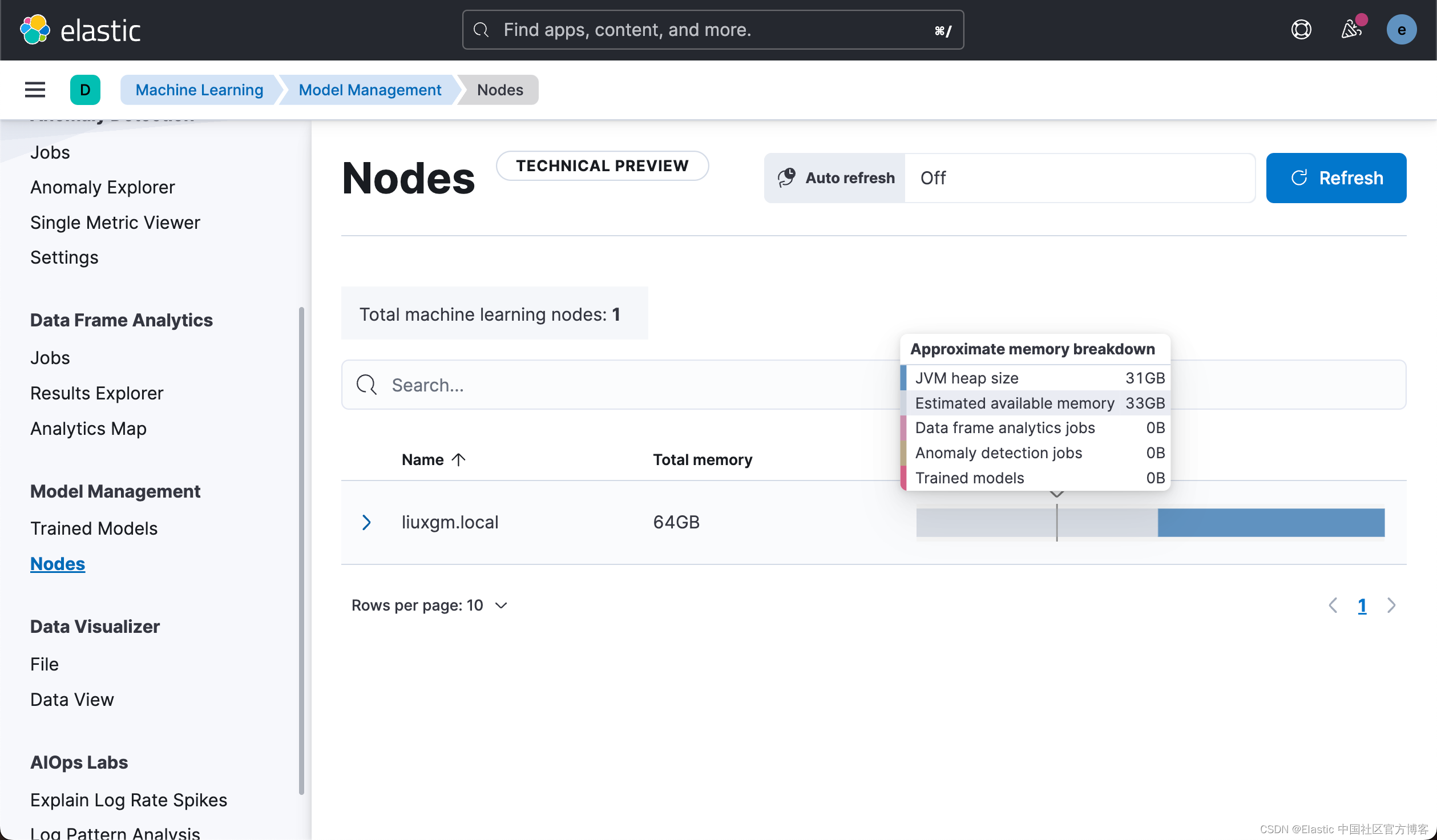Click the Total memory column header
Viewport: 1437px width, 840px height.
(x=703, y=459)
